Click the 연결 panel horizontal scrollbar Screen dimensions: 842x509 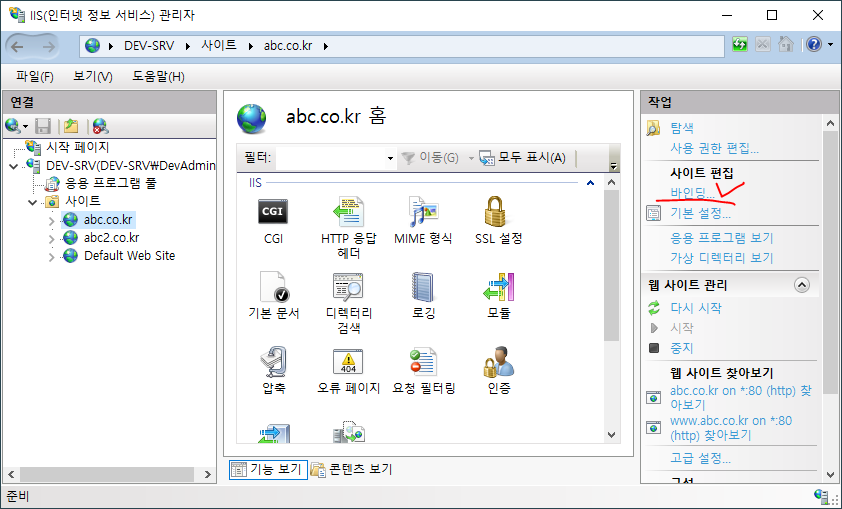107,474
